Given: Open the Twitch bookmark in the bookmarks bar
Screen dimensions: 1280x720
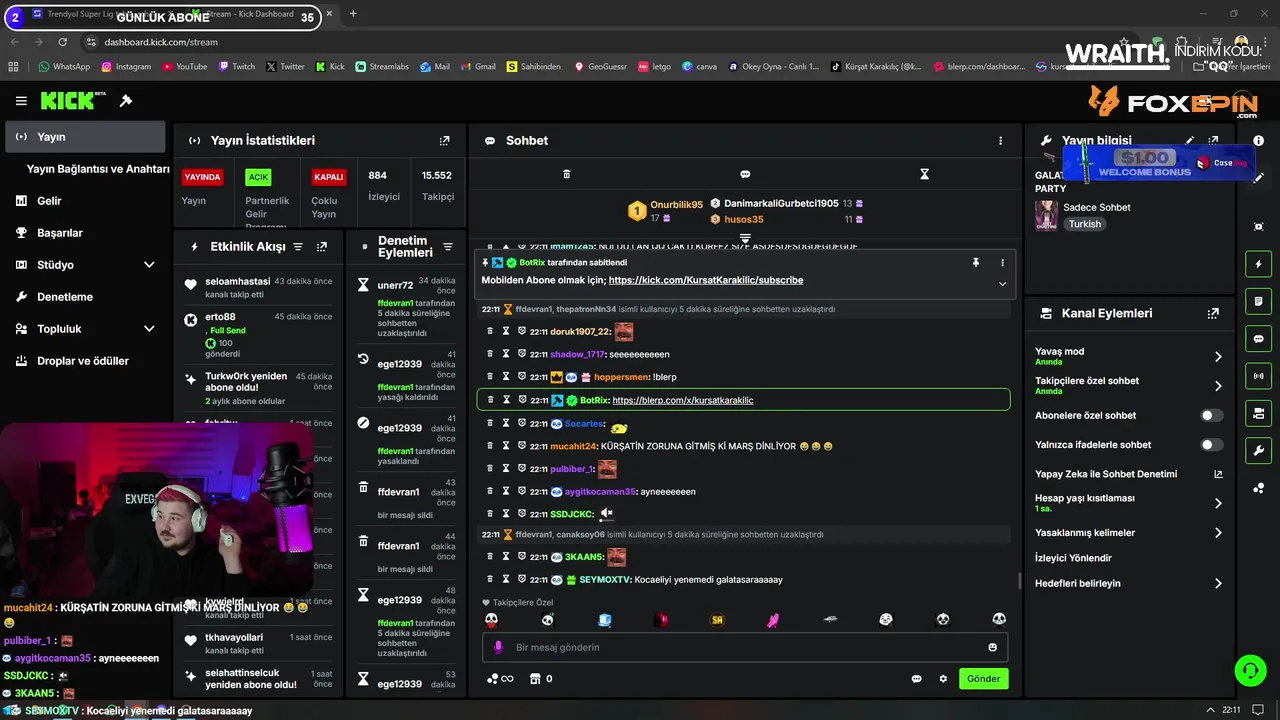Looking at the screenshot, I should point(237,67).
